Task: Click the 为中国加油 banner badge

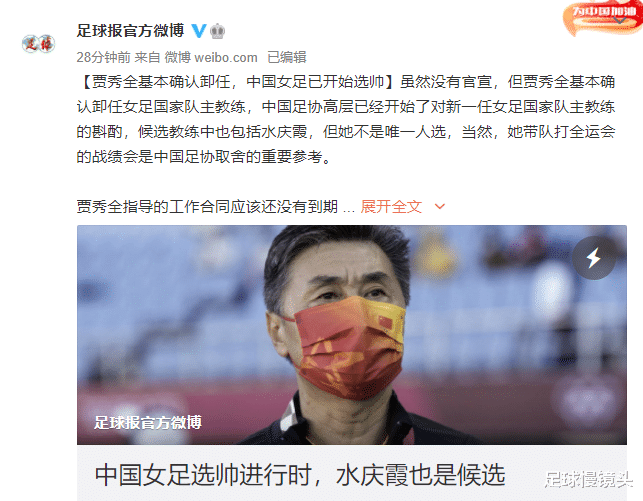Action: [603, 18]
